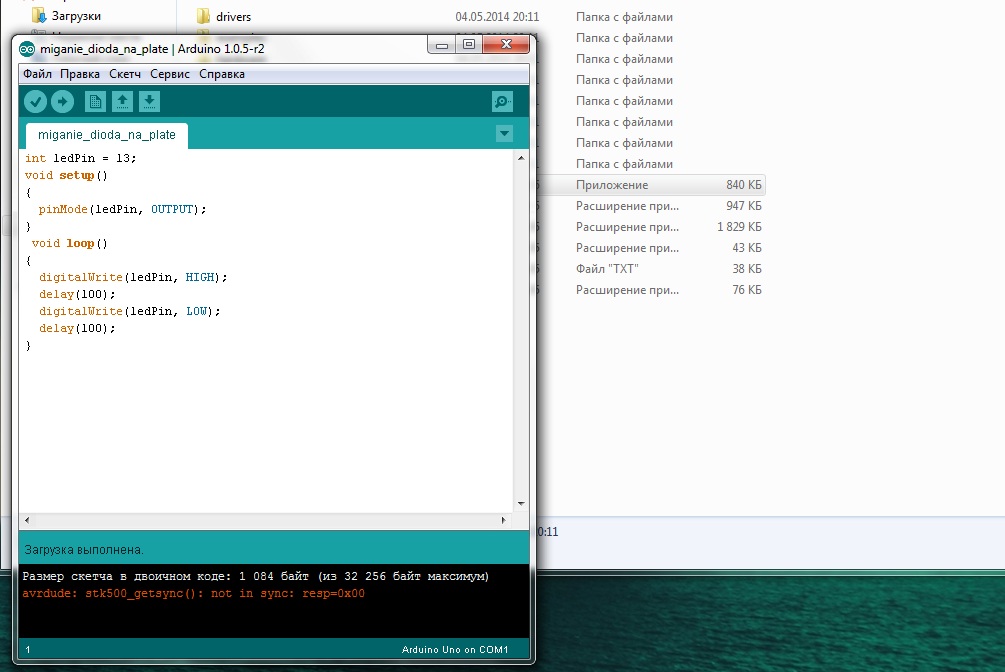This screenshot has width=1005, height=672.
Task: Open the Скетч menu
Action: (x=125, y=73)
